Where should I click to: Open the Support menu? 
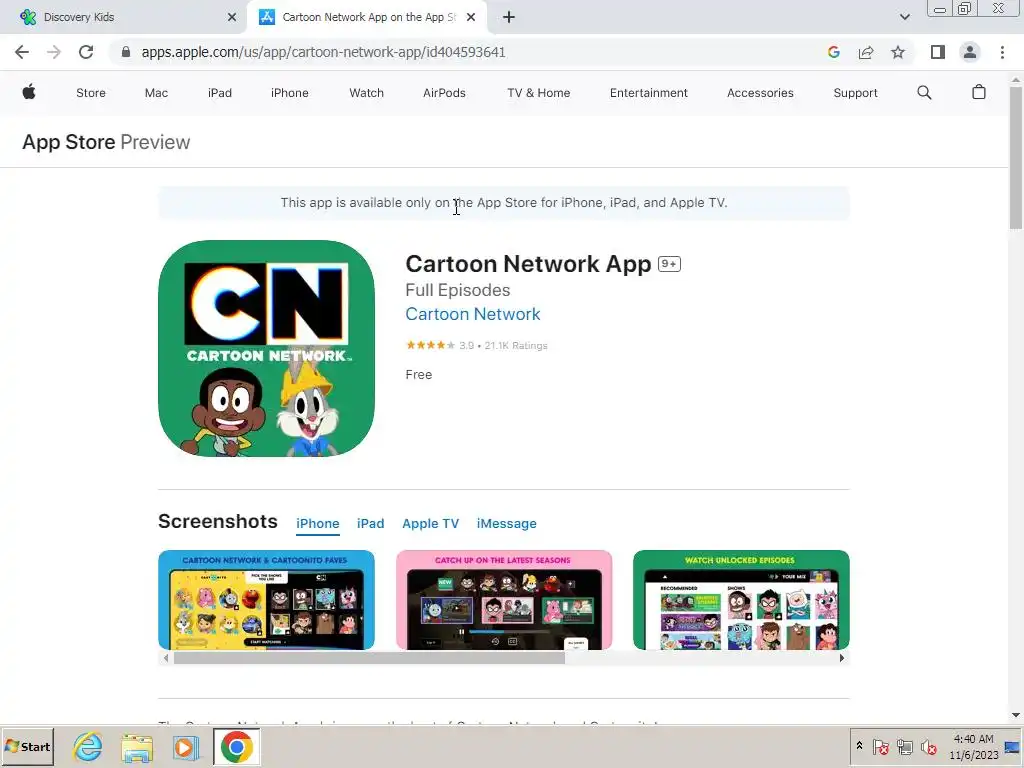[856, 93]
